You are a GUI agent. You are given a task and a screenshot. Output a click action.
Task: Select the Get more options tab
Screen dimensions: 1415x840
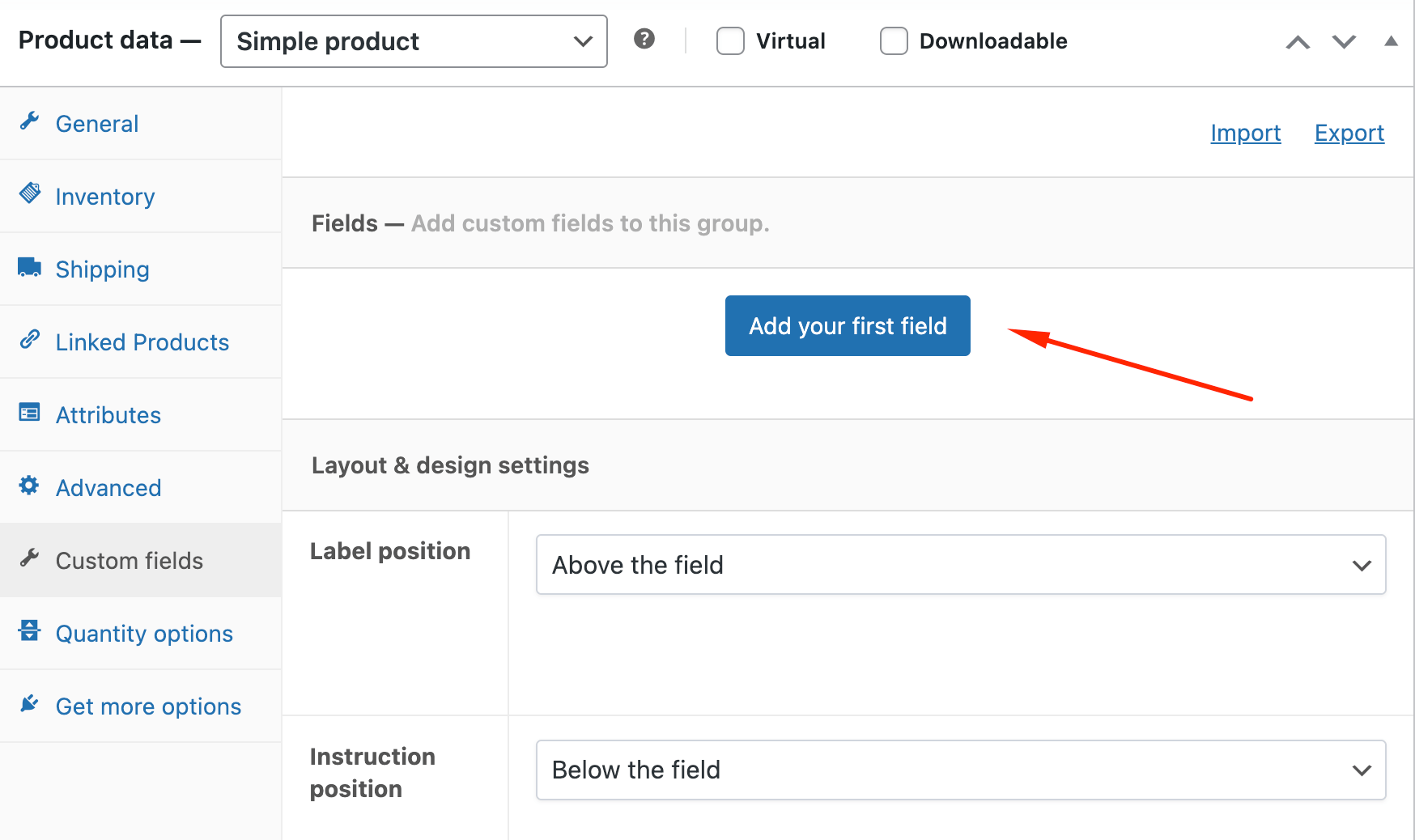pyautogui.click(x=148, y=705)
